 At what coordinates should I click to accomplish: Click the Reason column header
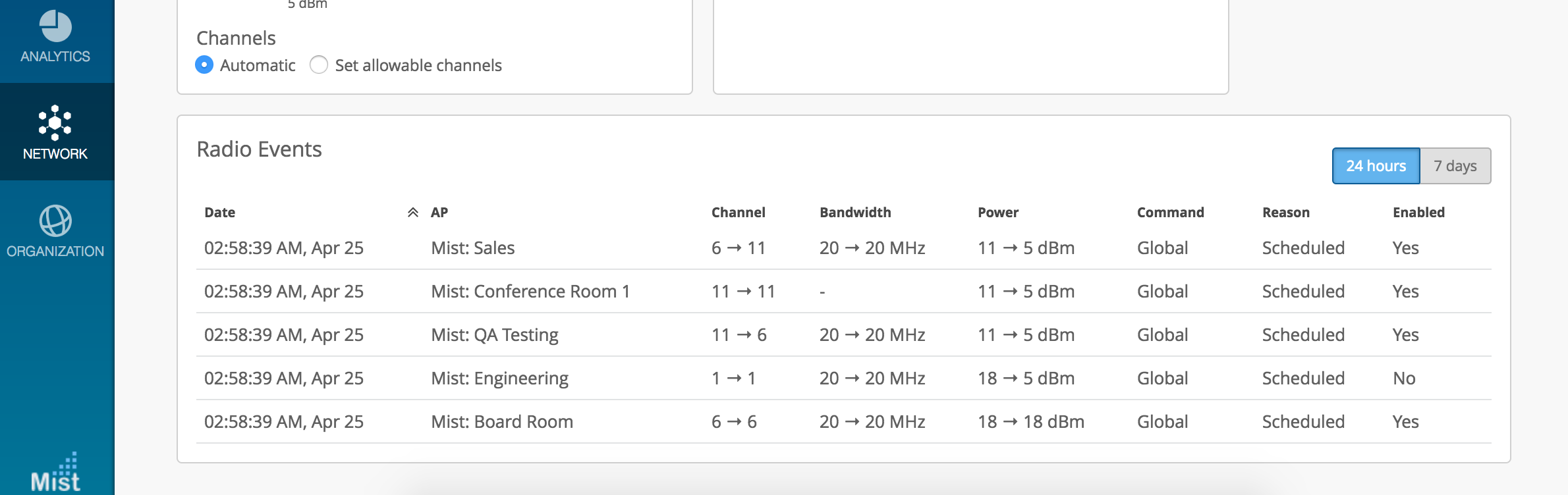(x=1285, y=213)
